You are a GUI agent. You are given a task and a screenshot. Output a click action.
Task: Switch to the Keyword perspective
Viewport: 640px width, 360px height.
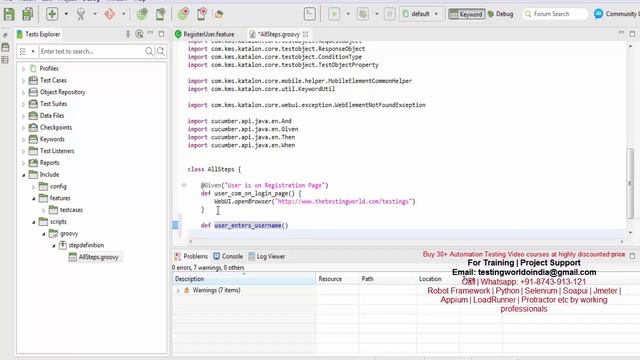[x=467, y=14]
